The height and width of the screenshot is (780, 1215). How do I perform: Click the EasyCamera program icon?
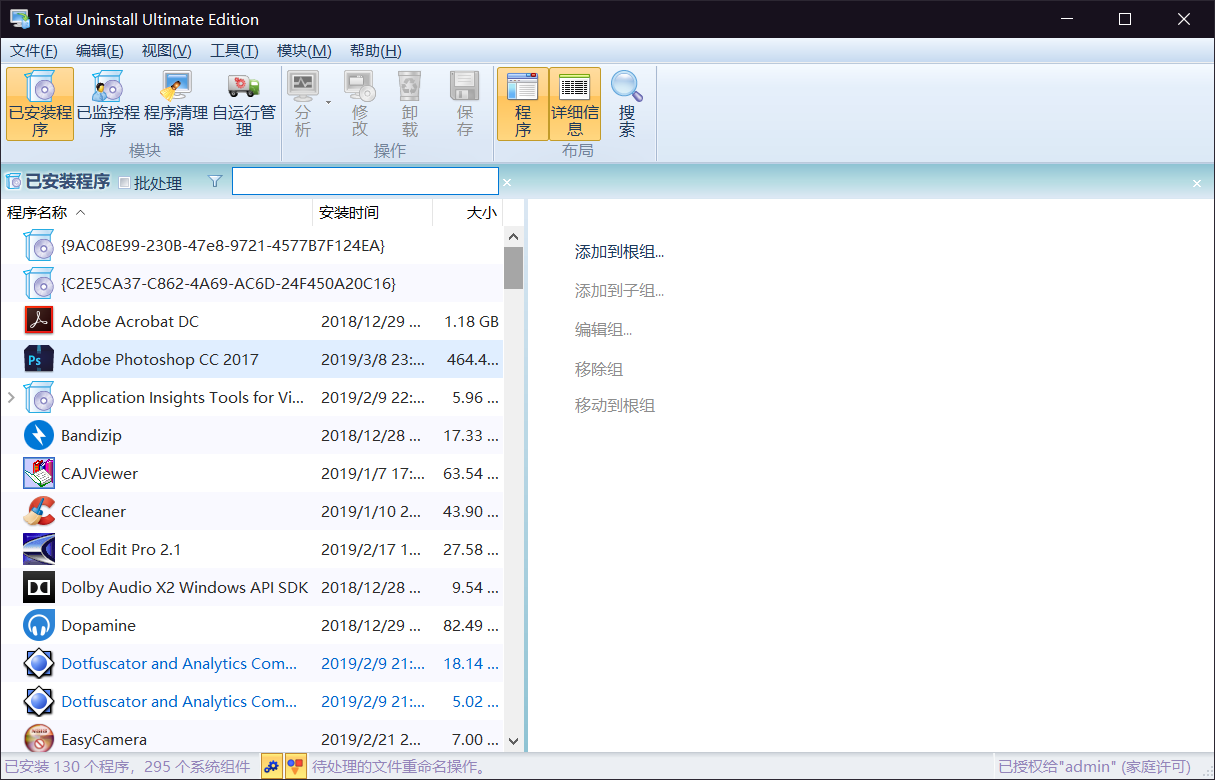[x=39, y=739]
